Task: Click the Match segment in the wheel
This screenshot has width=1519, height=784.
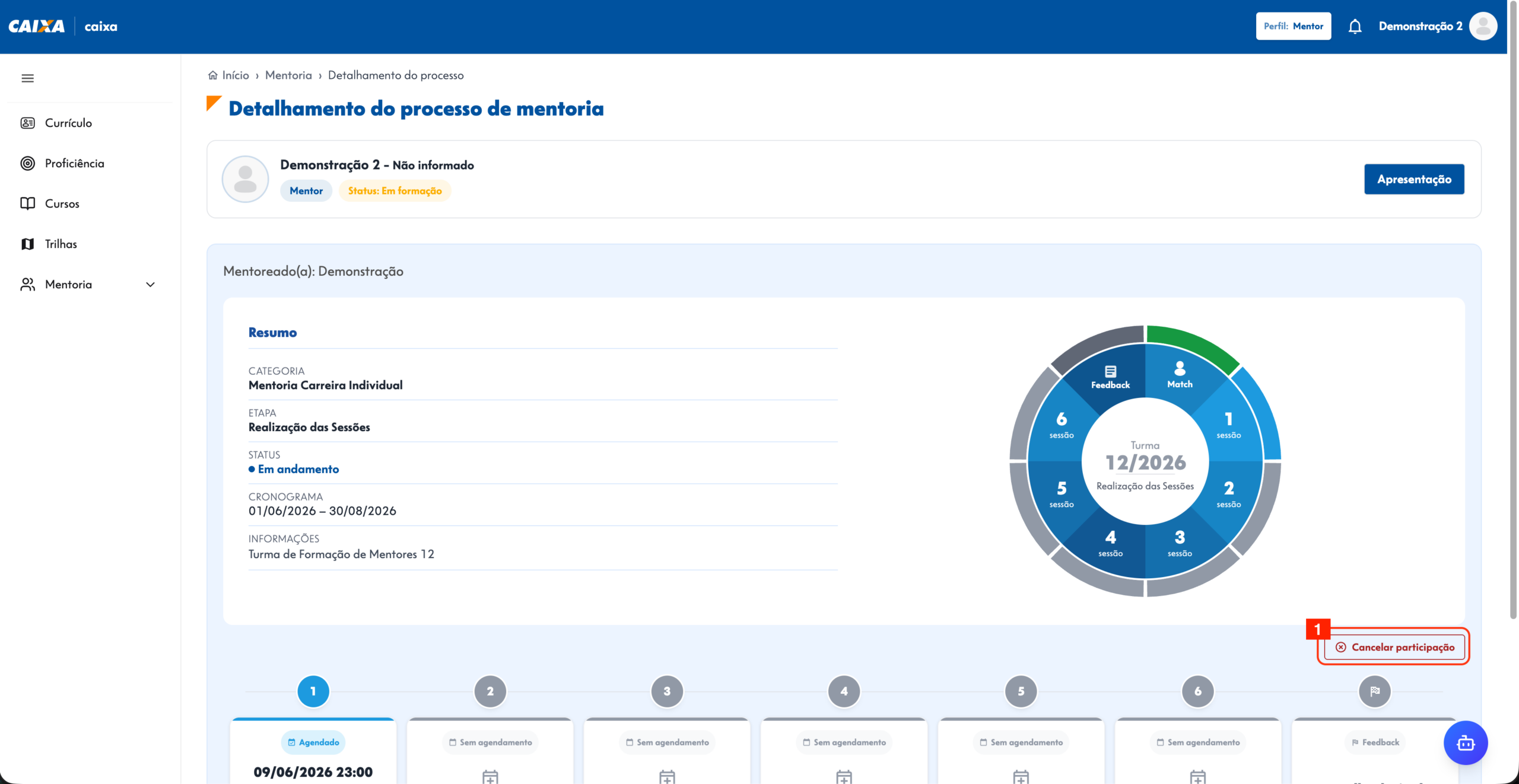Action: point(1180,375)
